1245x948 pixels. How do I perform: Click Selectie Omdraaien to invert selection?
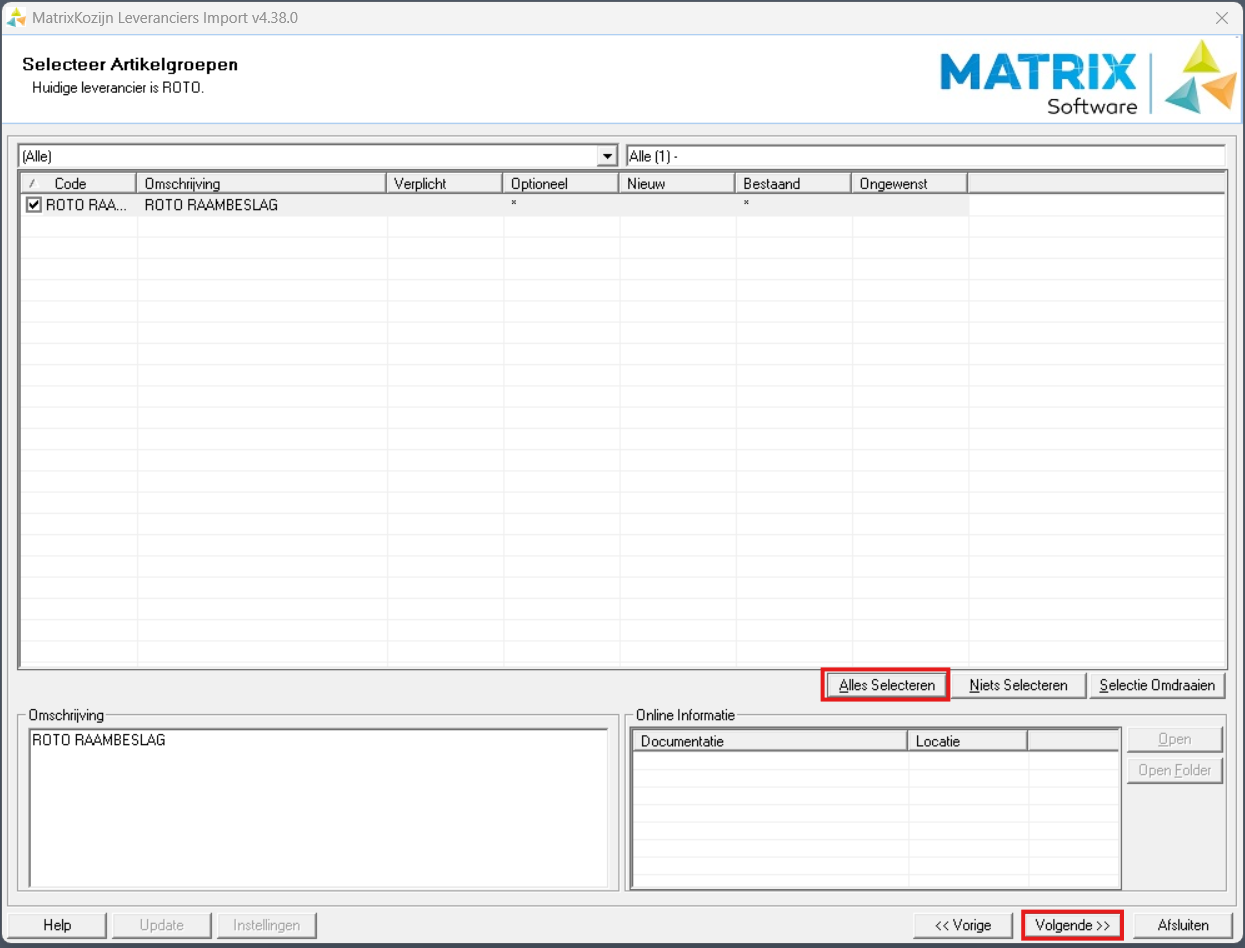(x=1157, y=685)
